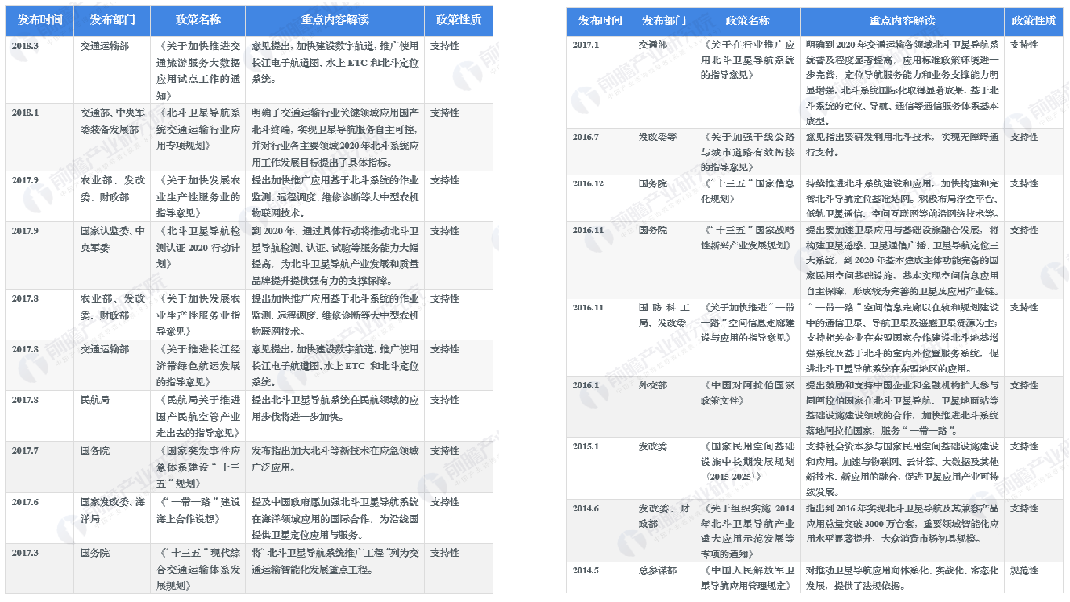Select the date cell 2014.5

click(x=585, y=570)
